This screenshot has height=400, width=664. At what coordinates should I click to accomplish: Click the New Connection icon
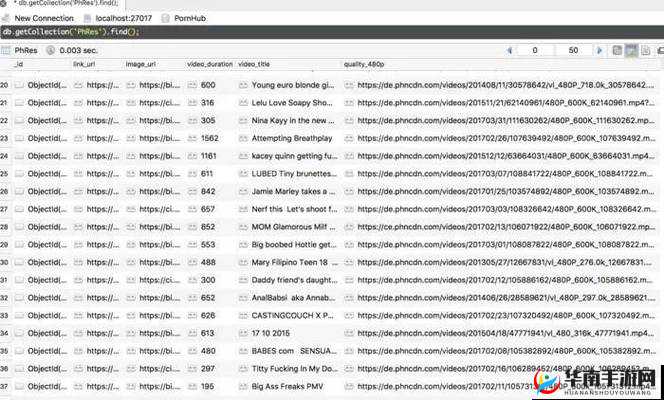(x=7, y=18)
